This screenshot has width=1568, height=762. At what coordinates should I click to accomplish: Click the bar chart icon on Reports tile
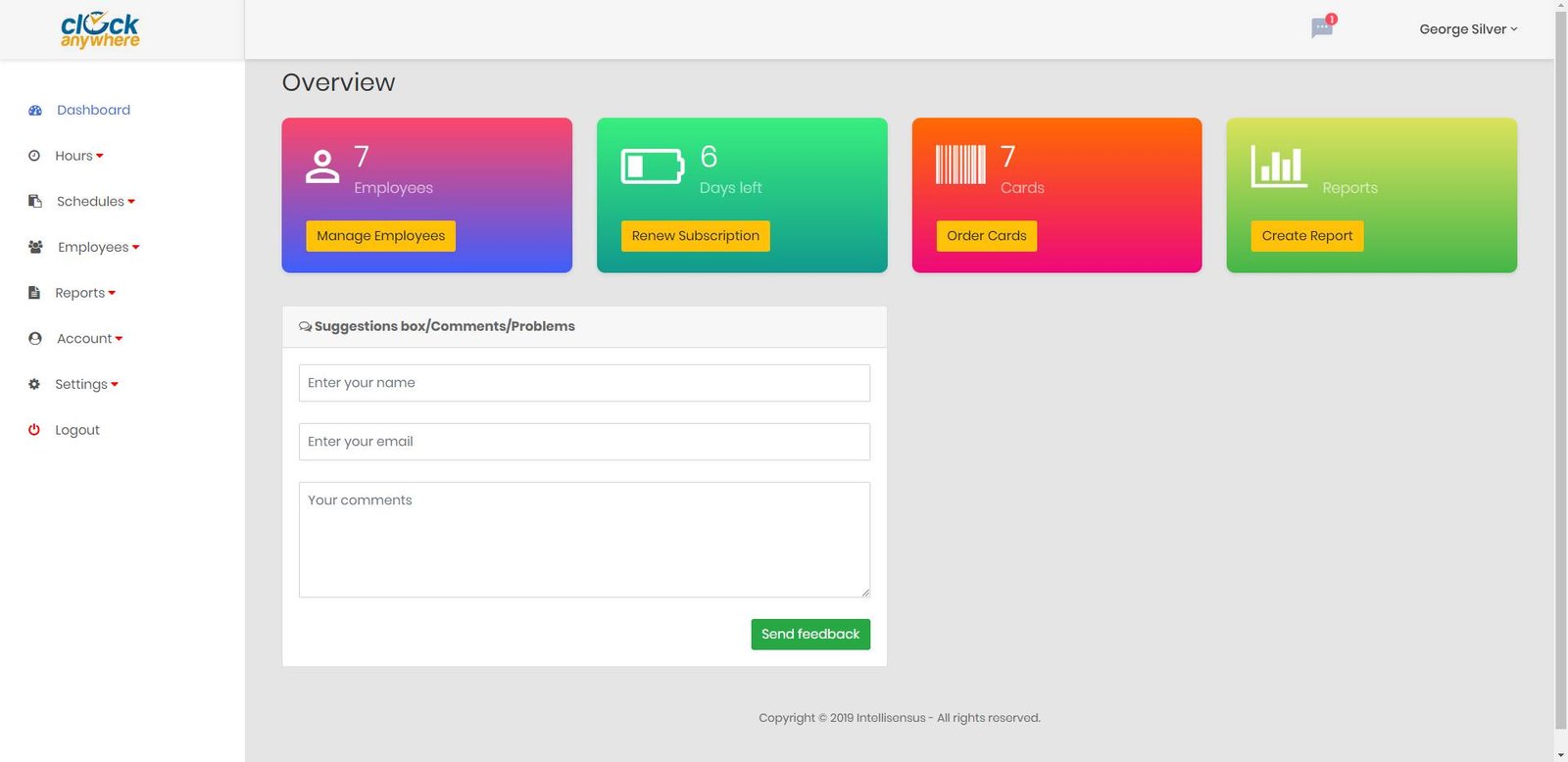1278,166
